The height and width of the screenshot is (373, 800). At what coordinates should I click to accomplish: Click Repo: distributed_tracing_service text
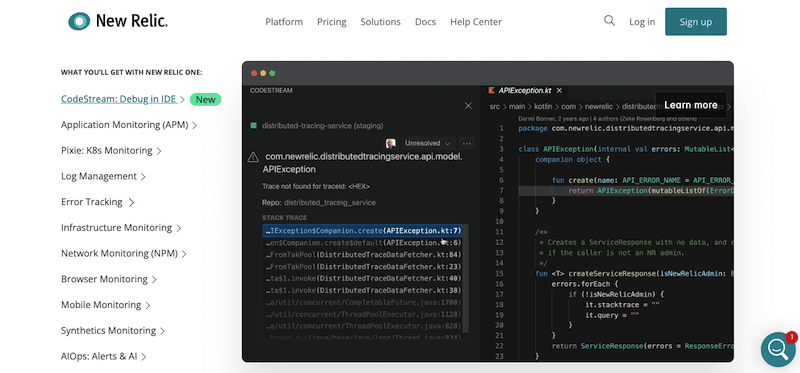(319, 203)
